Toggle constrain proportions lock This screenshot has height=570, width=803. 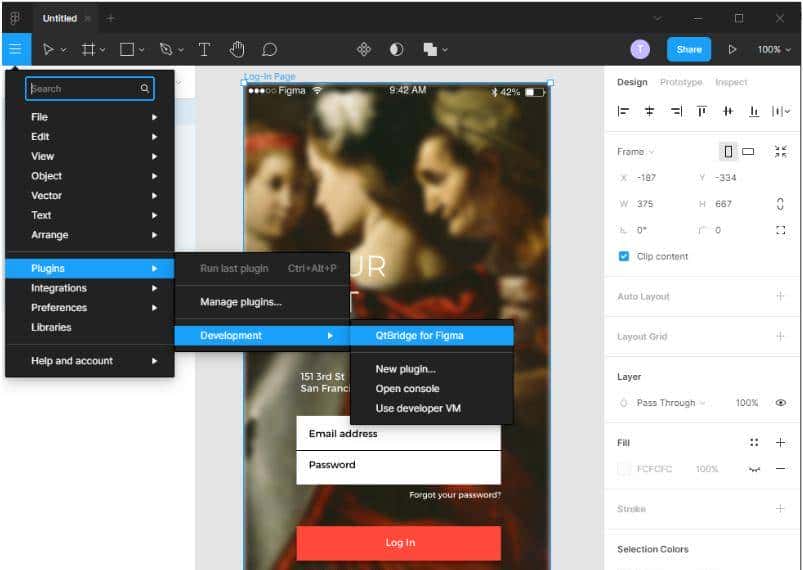click(x=780, y=204)
